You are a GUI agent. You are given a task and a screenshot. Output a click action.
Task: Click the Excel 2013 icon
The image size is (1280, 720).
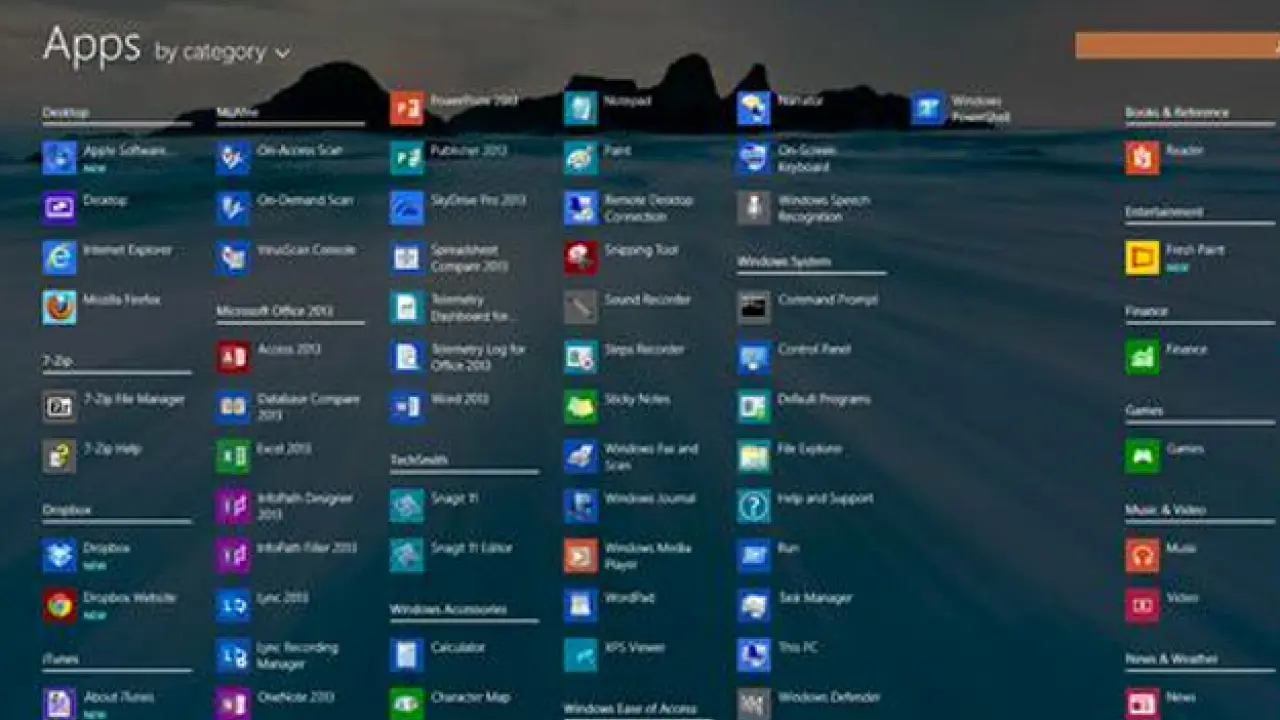click(233, 456)
